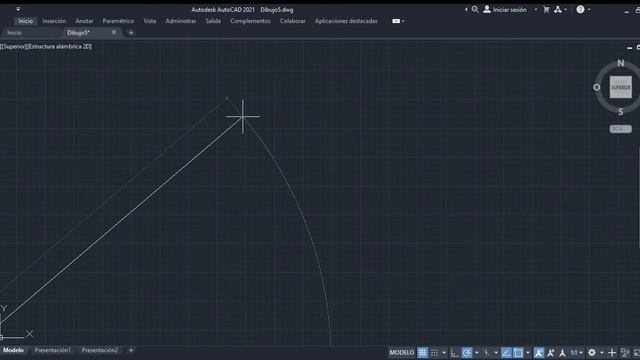The image size is (640, 360).
Task: Click the S compass direction on ViewCube
Action: 620,111
